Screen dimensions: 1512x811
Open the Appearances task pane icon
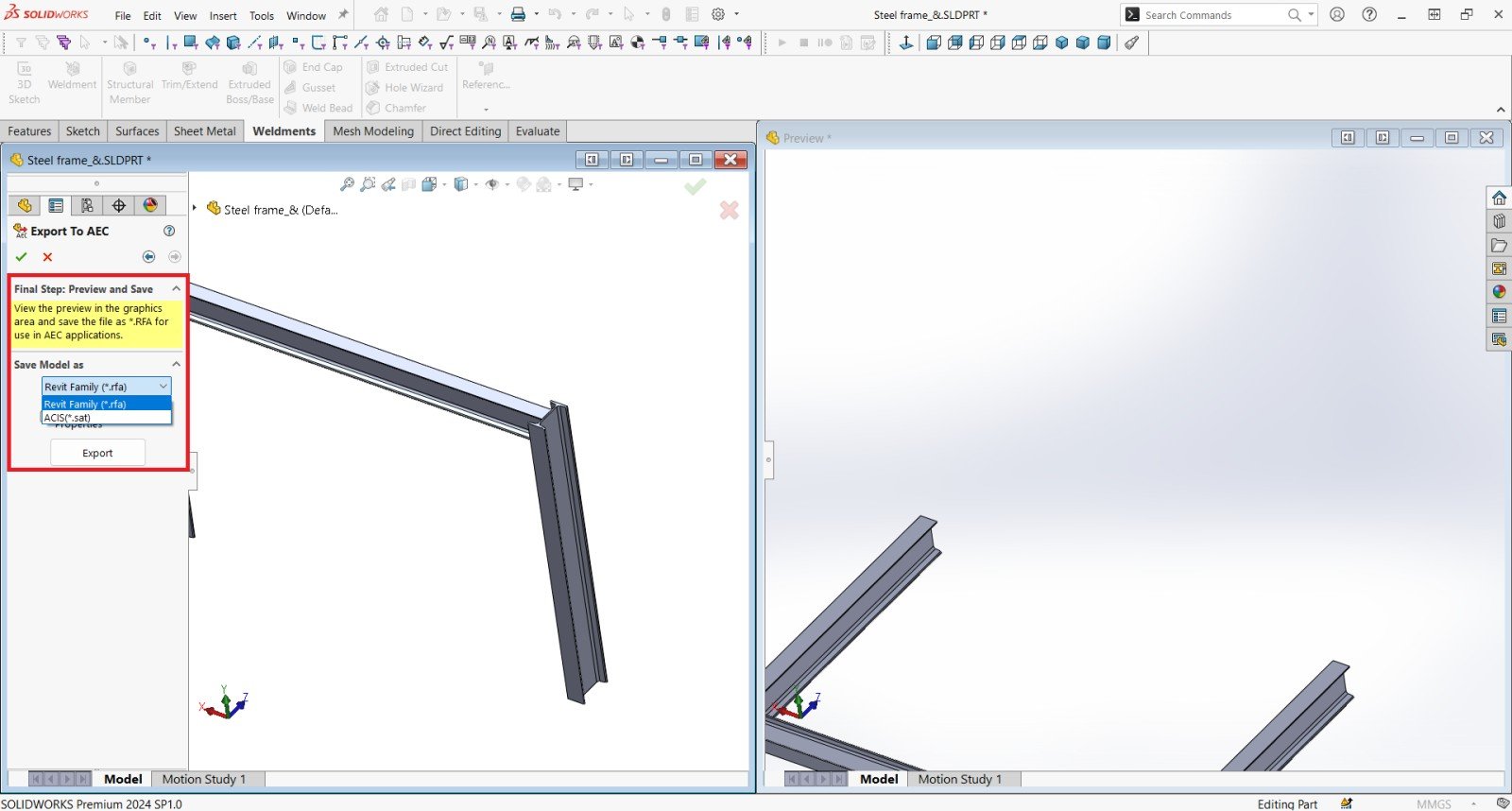[1499, 292]
